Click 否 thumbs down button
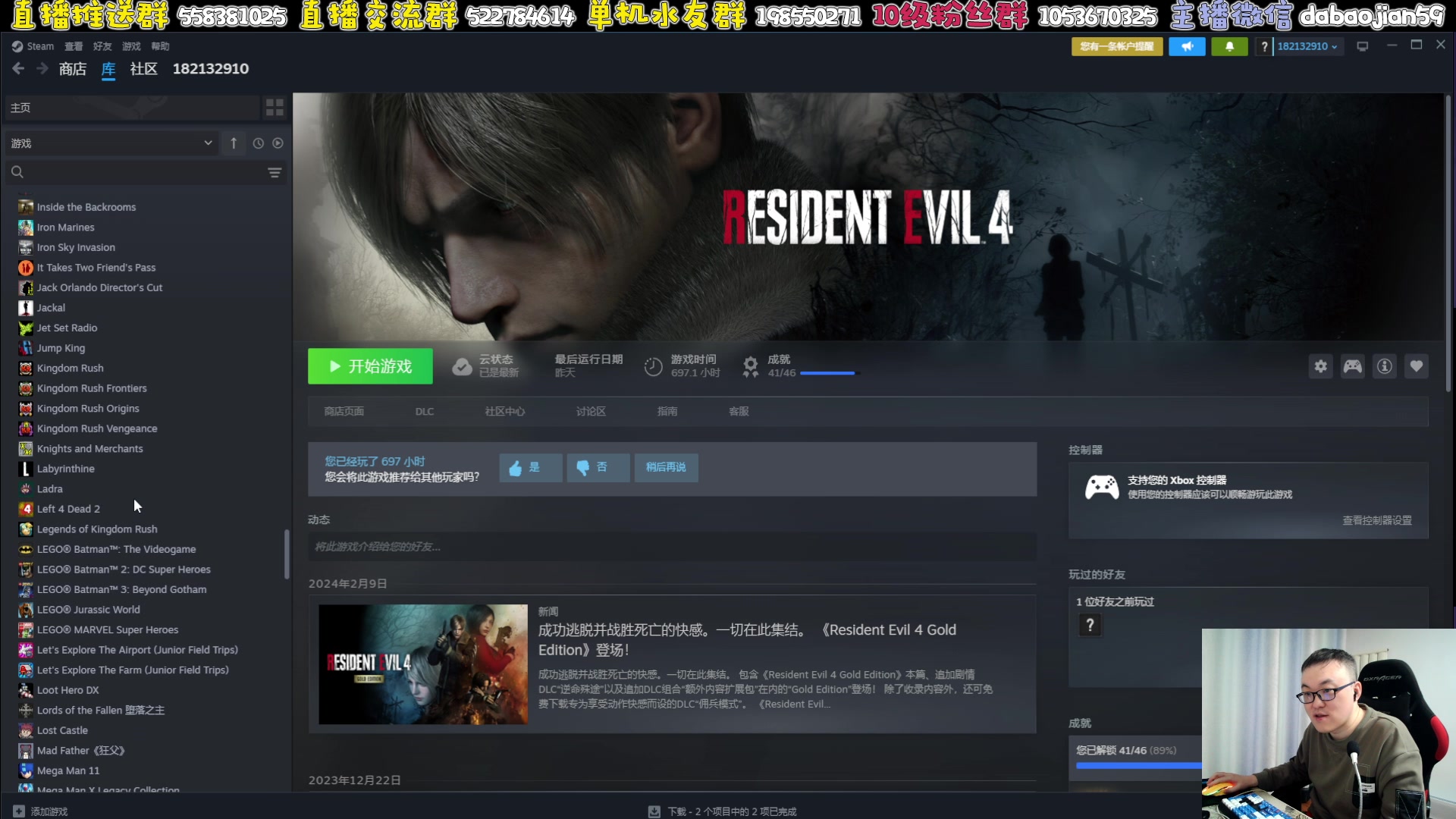This screenshot has height=819, width=1456. (598, 468)
